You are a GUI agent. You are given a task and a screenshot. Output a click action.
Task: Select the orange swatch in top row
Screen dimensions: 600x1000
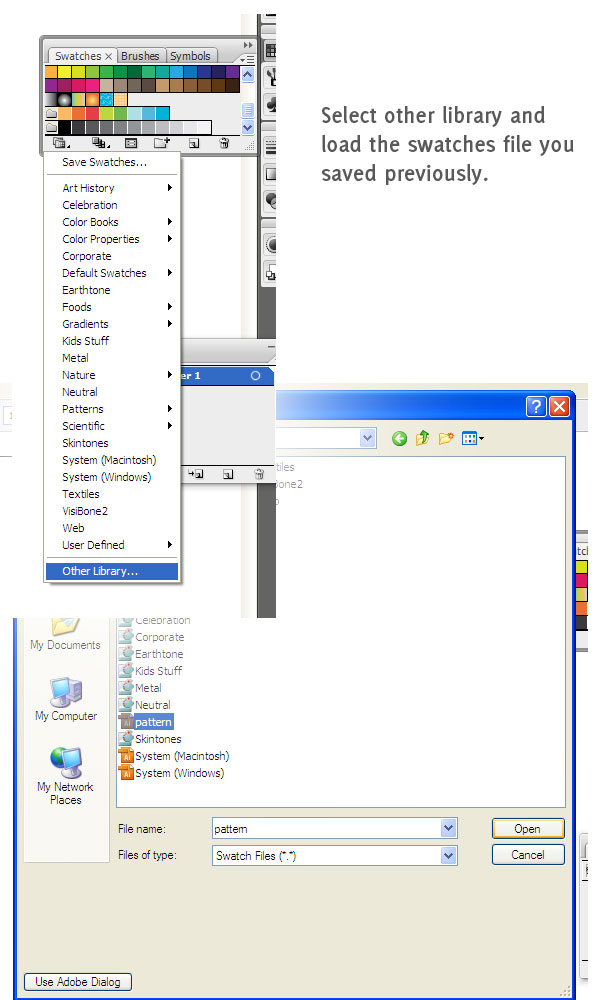click(51, 72)
